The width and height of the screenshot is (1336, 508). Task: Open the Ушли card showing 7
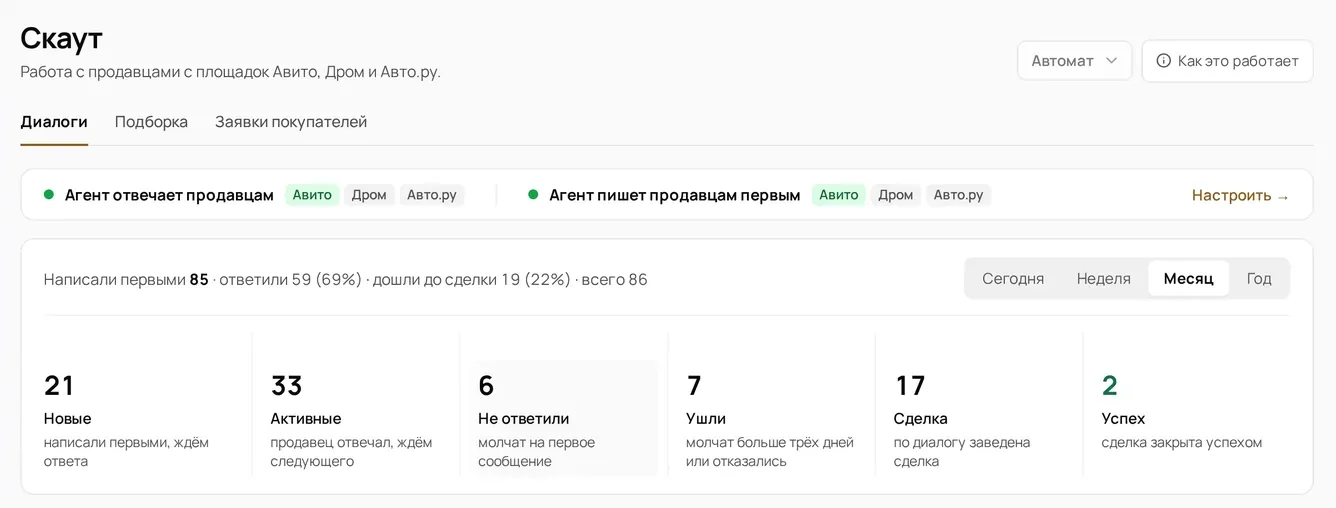click(x=772, y=418)
